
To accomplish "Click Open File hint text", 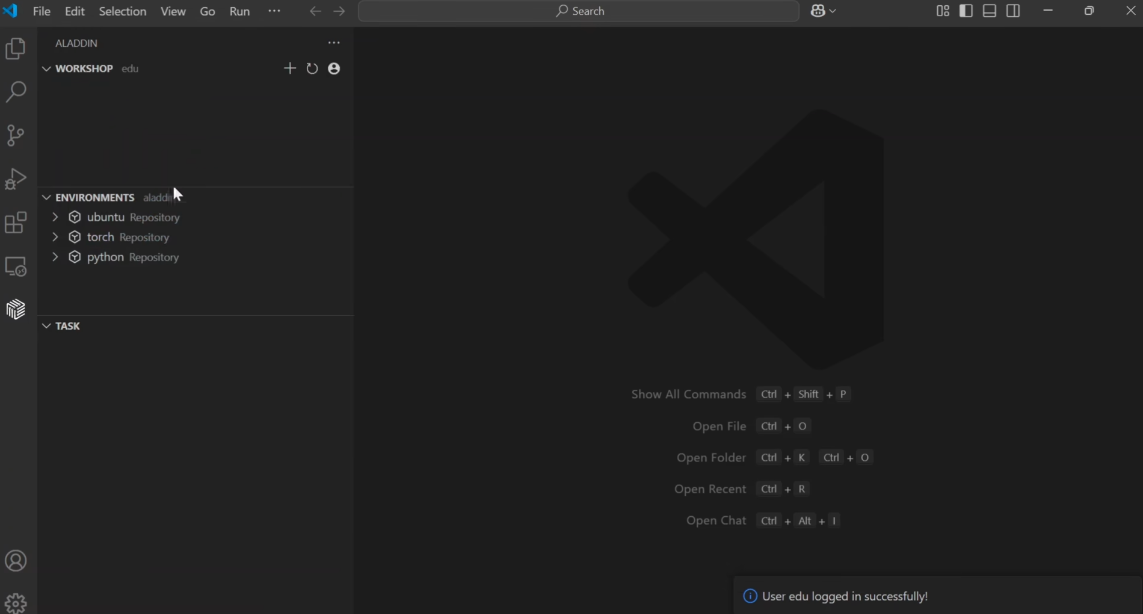I will pos(719,426).
